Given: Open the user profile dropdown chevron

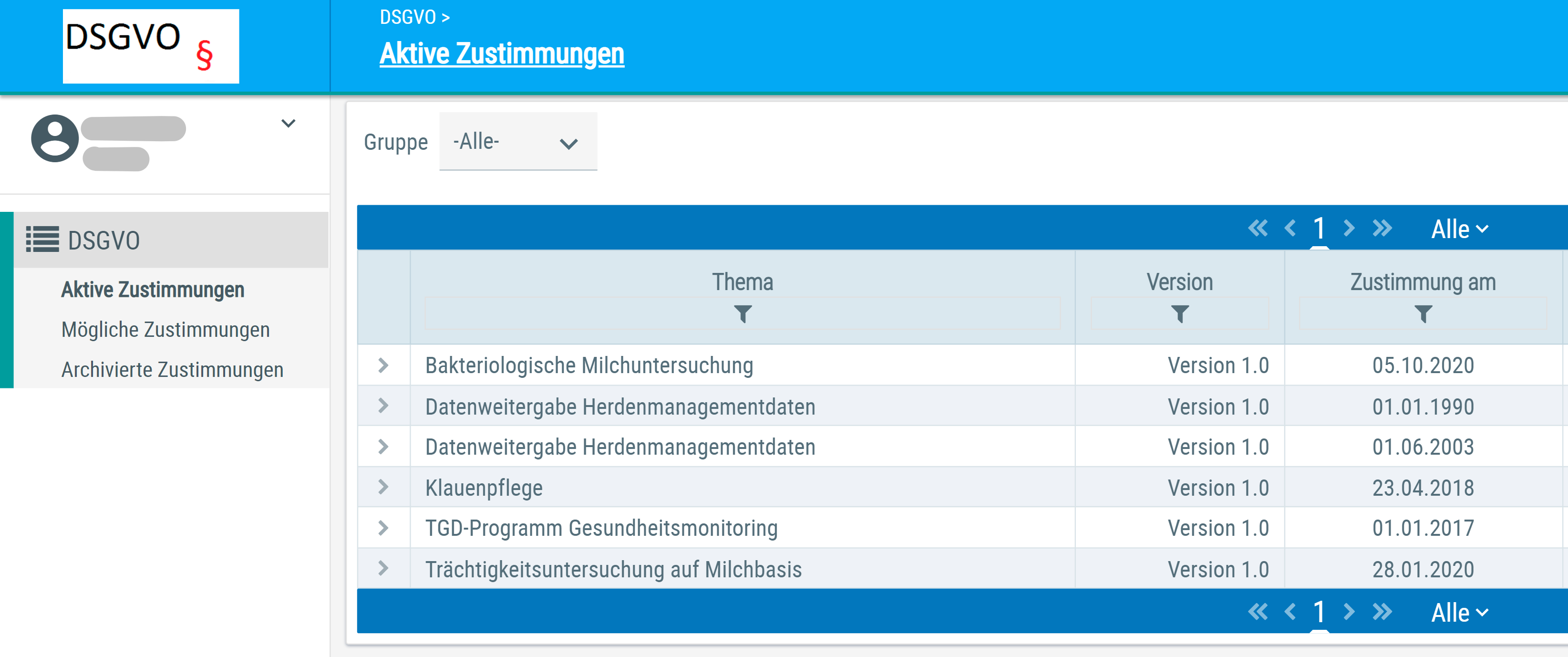Looking at the screenshot, I should pos(288,124).
